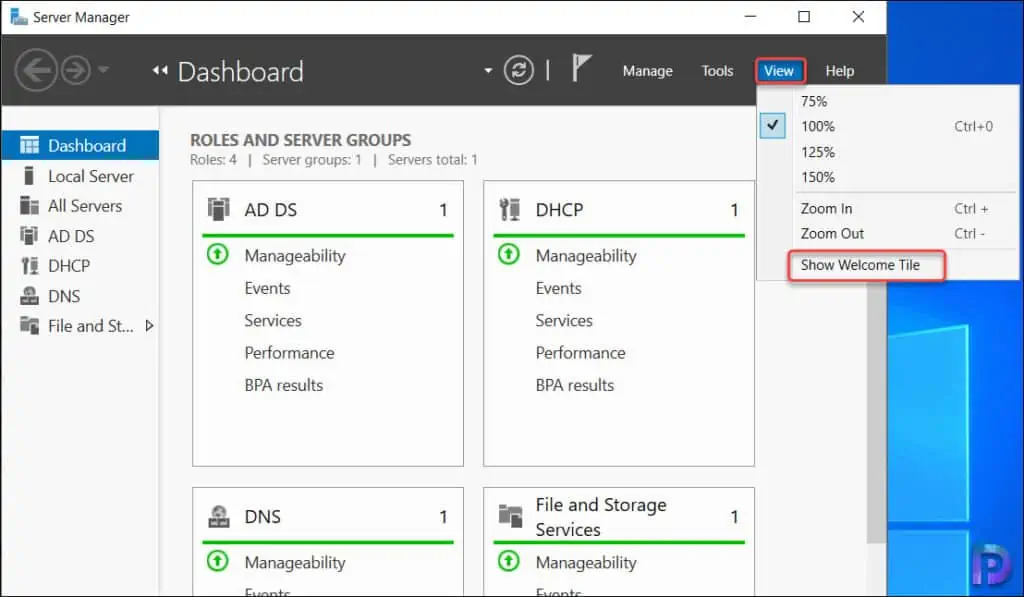
Task: Click the DHCP tile header title
Action: pos(559,210)
